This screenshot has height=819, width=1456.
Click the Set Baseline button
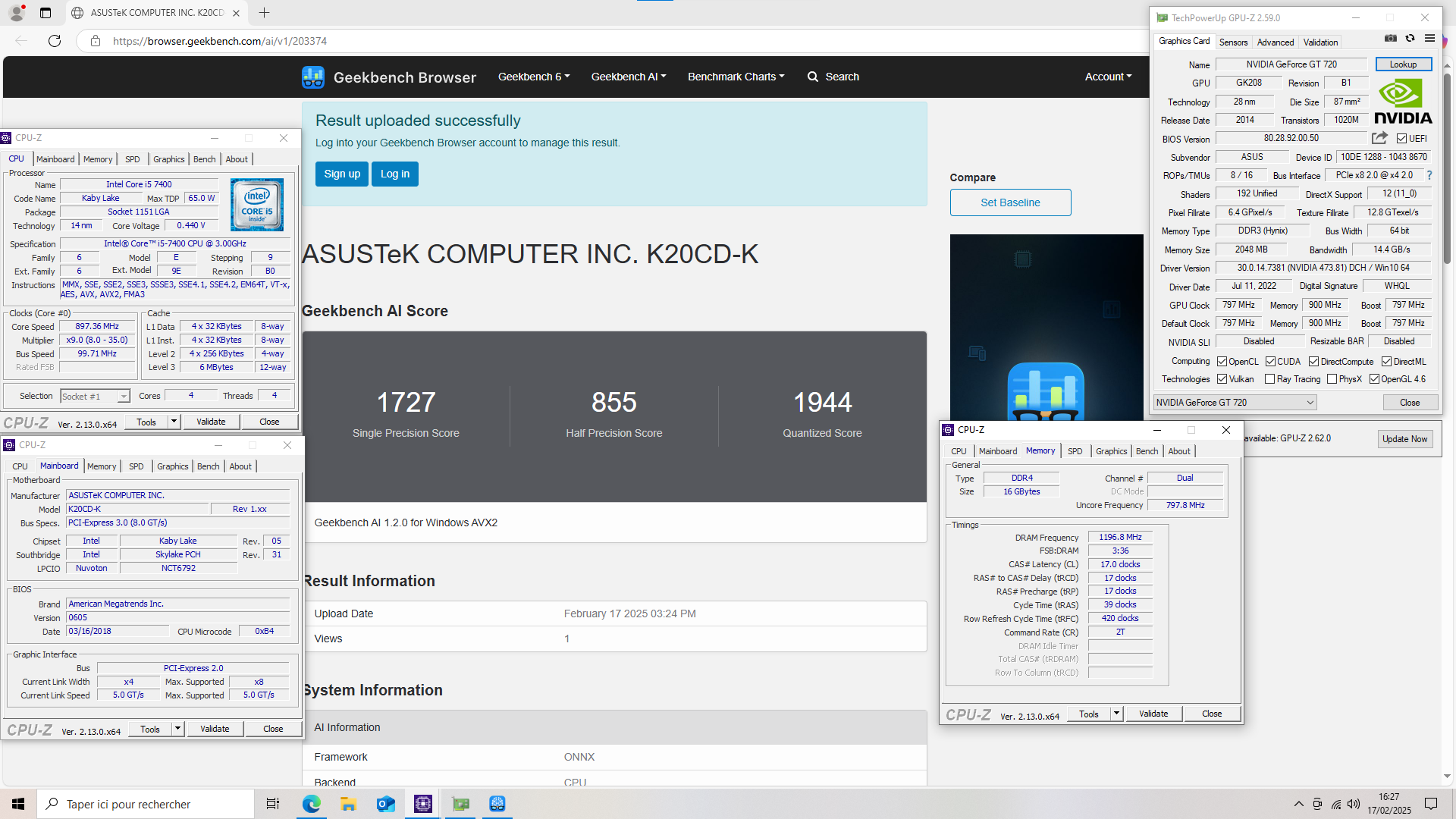(x=1010, y=202)
